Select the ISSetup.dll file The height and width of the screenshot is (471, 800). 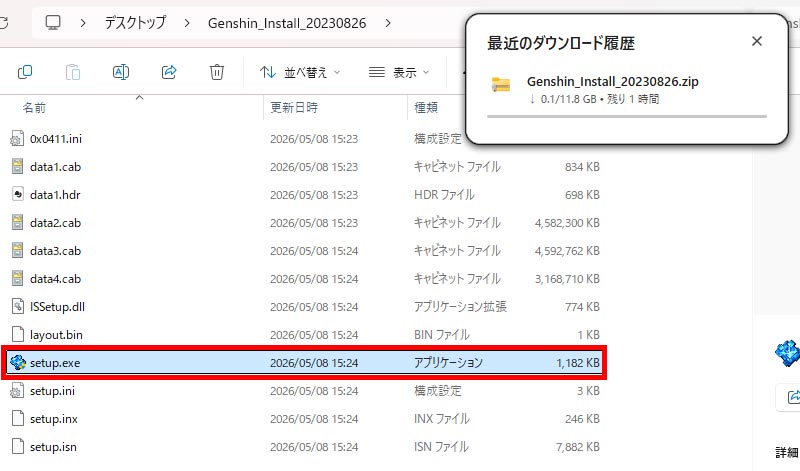point(304,307)
